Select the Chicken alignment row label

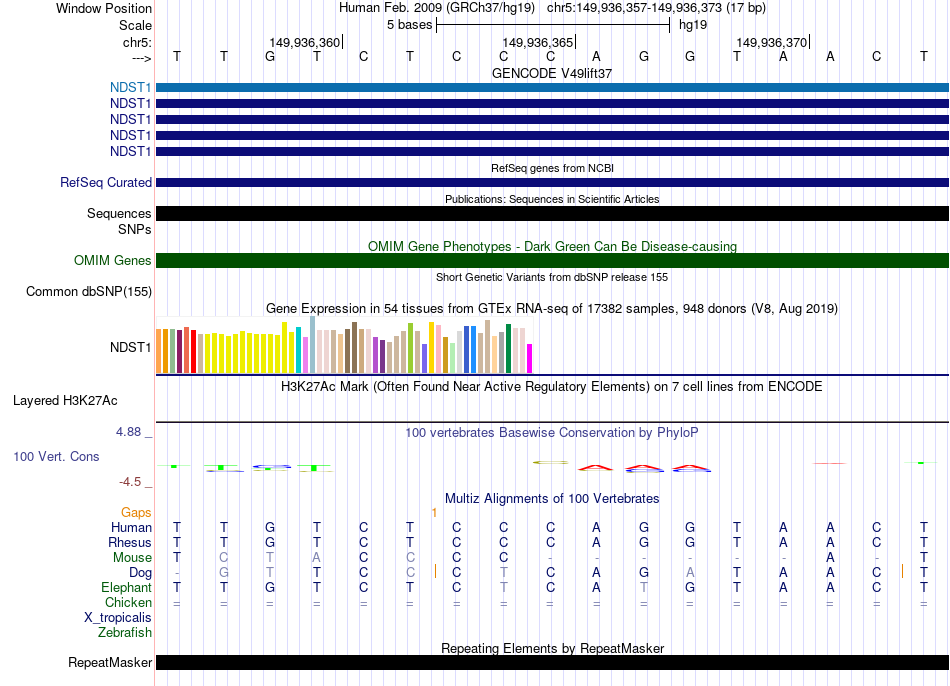coord(128,602)
